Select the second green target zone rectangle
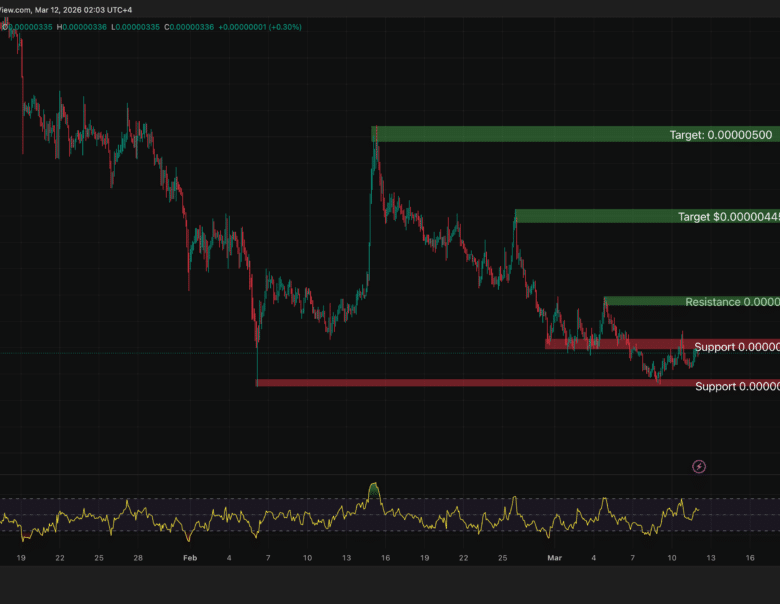The height and width of the screenshot is (604, 780). pyautogui.click(x=590, y=216)
